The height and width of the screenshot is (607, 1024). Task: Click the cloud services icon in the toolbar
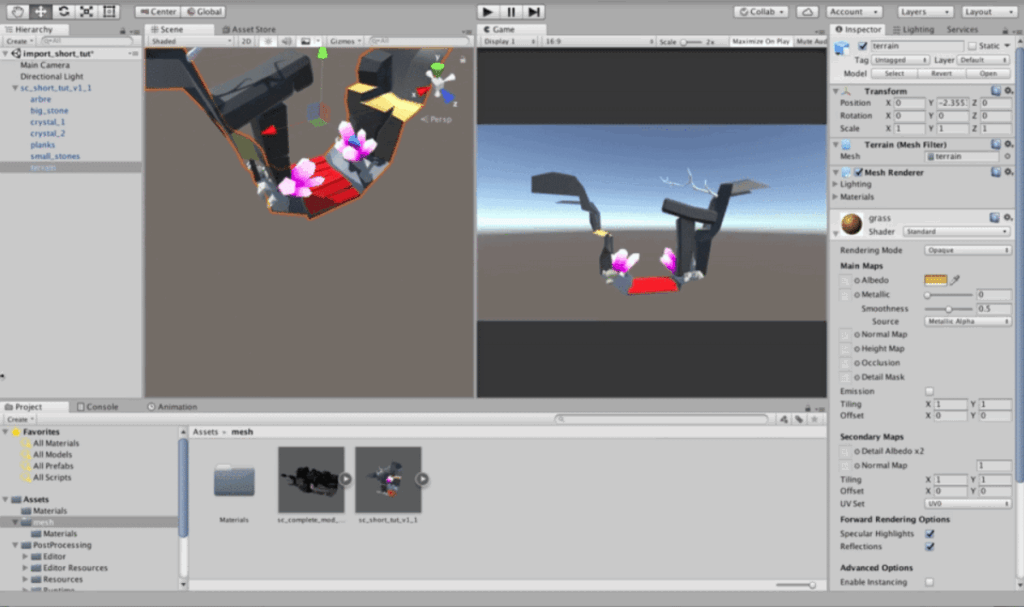806,11
